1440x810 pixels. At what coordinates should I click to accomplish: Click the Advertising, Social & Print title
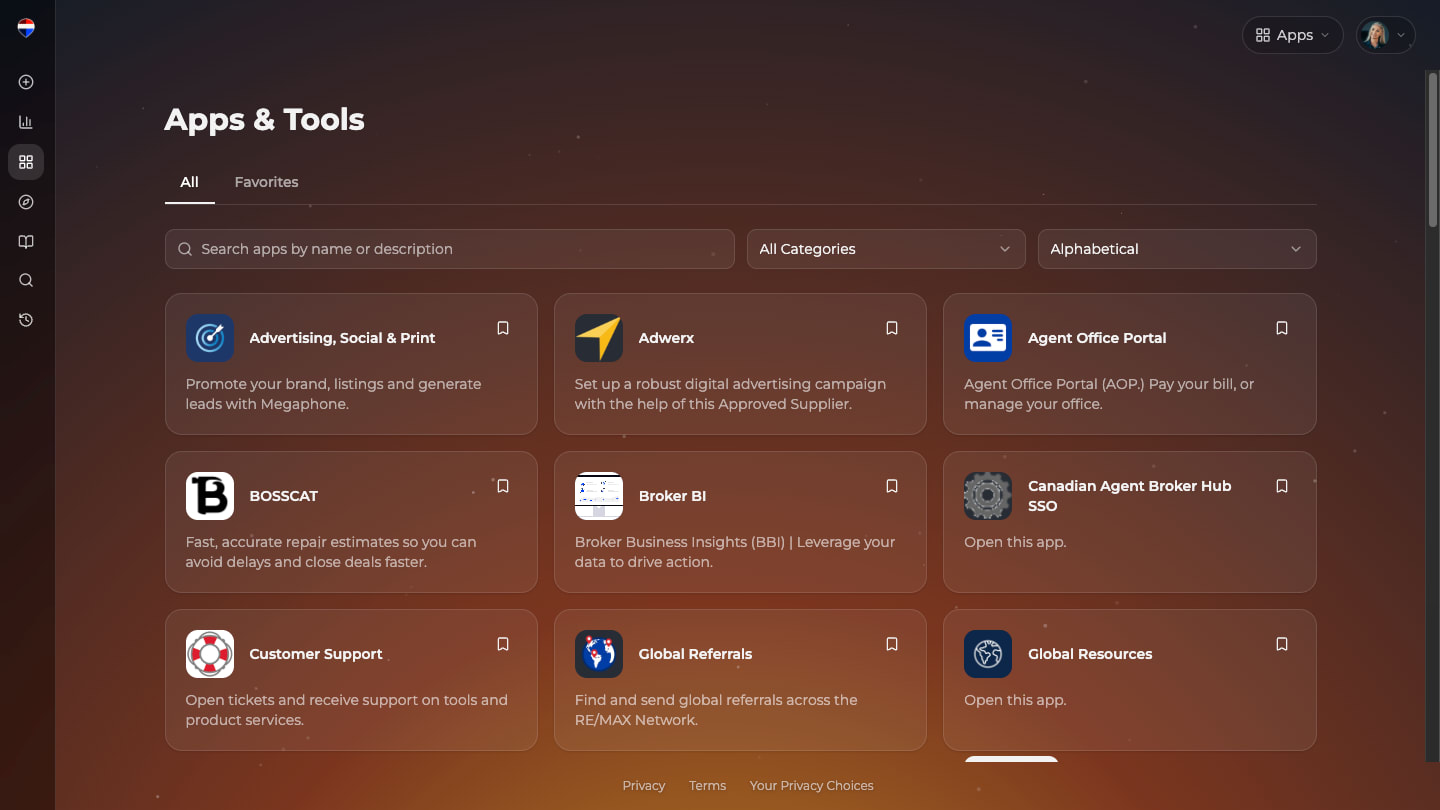click(342, 338)
